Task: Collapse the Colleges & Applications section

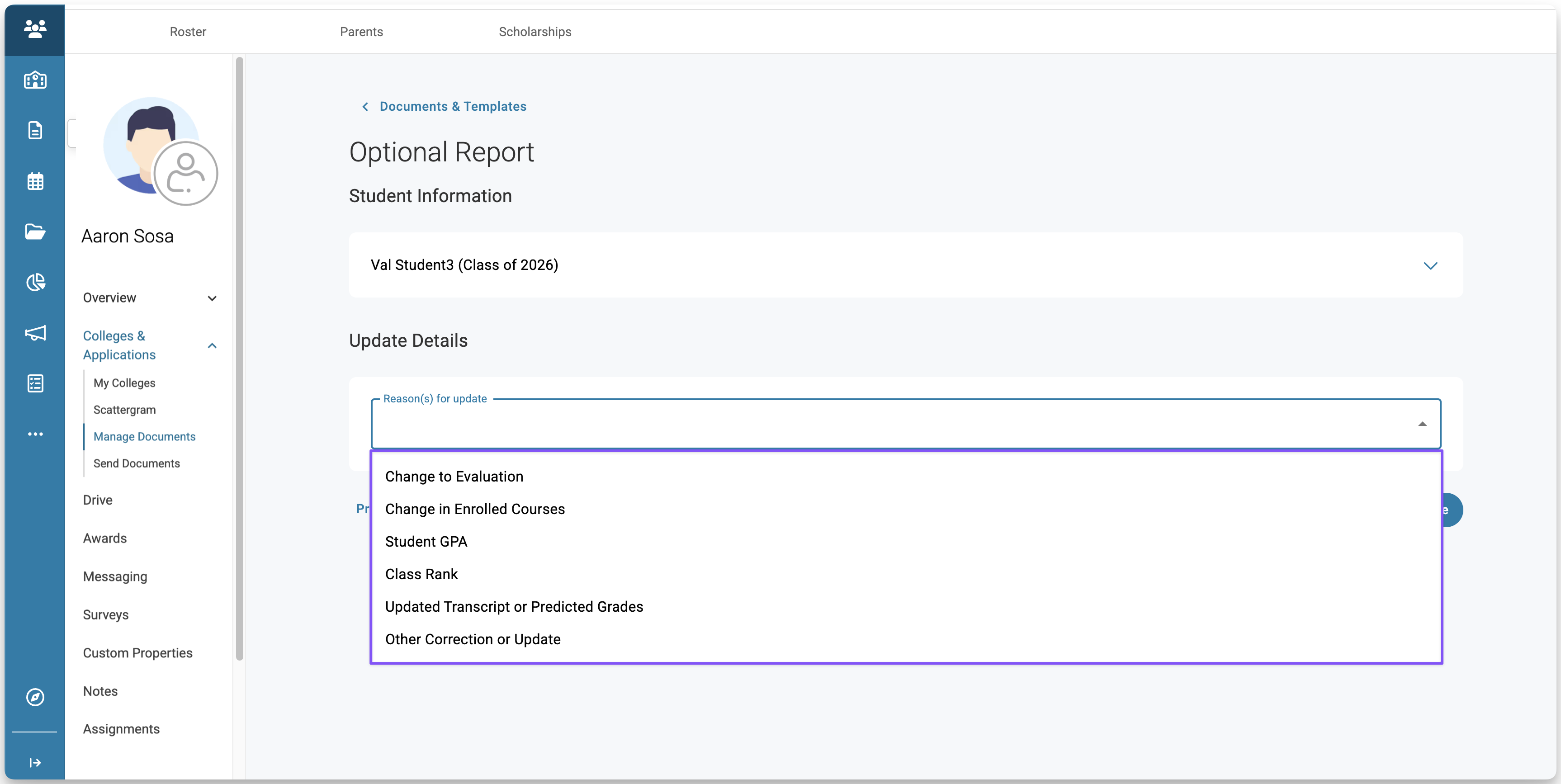Action: pyautogui.click(x=212, y=345)
